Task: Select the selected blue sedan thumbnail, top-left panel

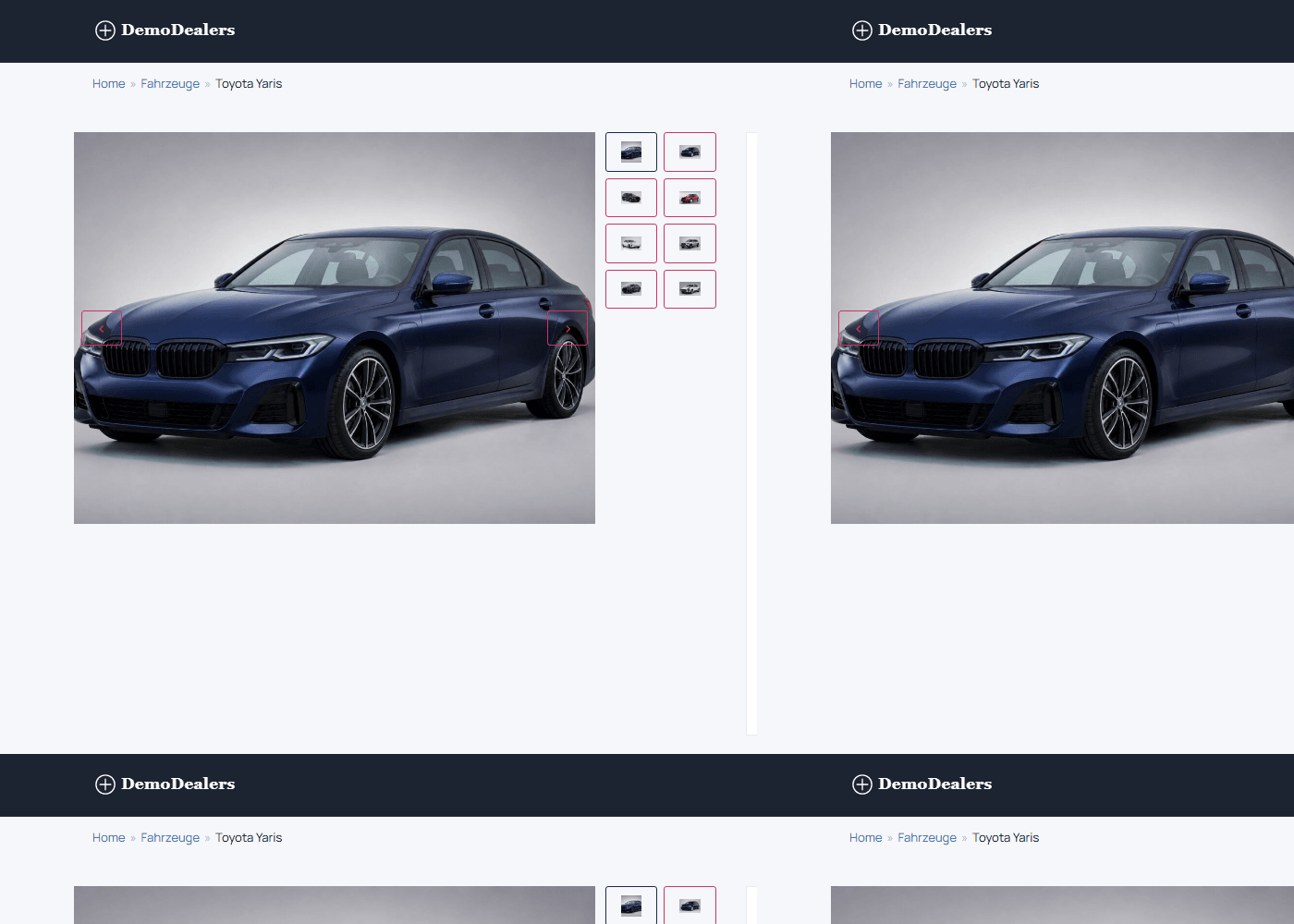Action: (x=631, y=152)
